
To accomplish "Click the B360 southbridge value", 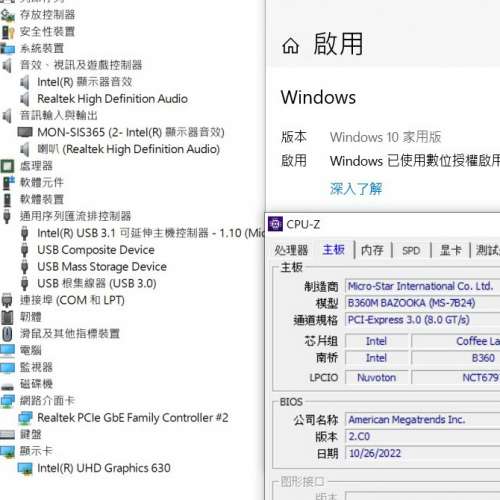I will click(x=483, y=358).
